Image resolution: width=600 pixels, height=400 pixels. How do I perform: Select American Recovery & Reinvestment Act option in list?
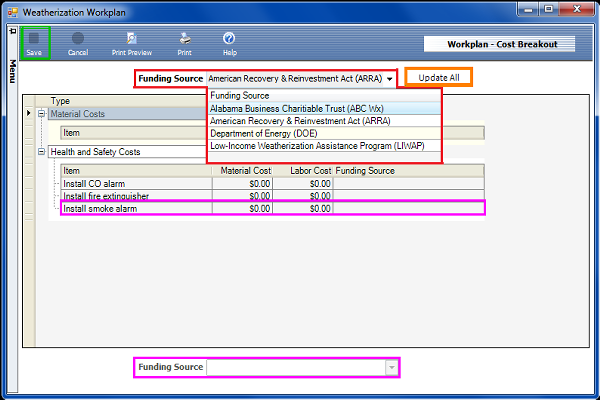[324, 121]
